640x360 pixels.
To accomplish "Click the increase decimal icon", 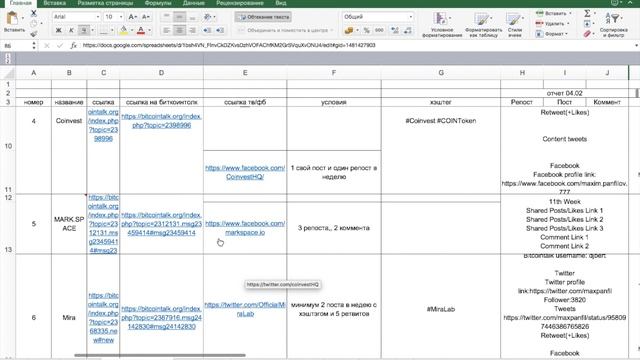I will (x=395, y=30).
